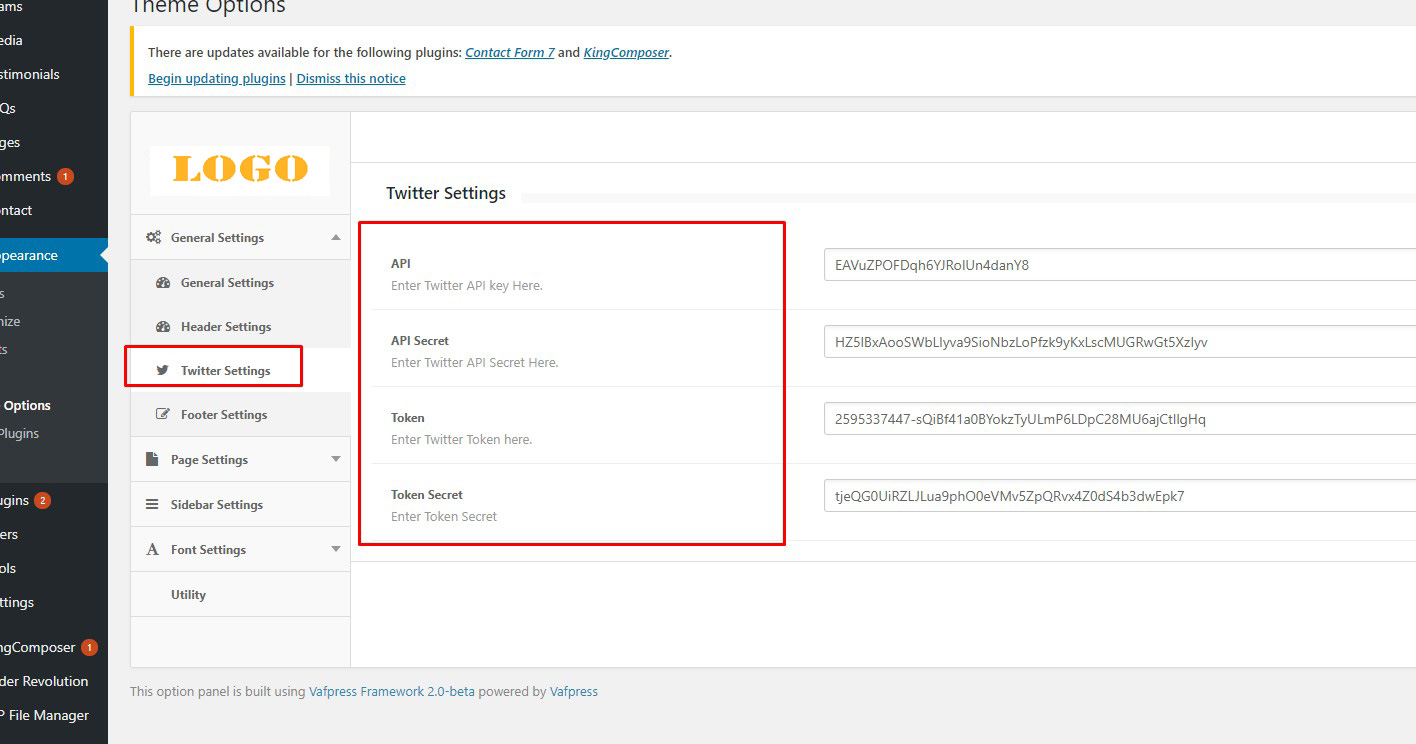The height and width of the screenshot is (744, 1416).
Task: Click the Font Settings letter icon
Action: tap(153, 550)
